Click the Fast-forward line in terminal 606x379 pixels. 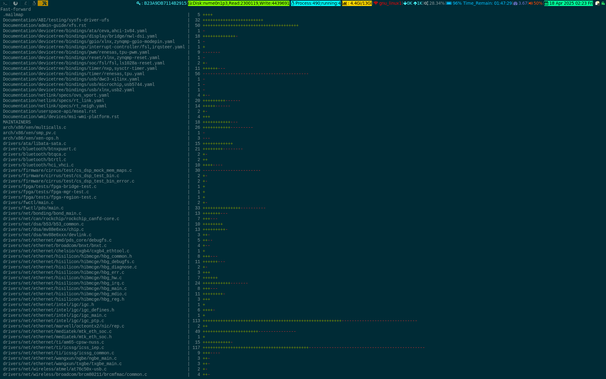coord(15,9)
